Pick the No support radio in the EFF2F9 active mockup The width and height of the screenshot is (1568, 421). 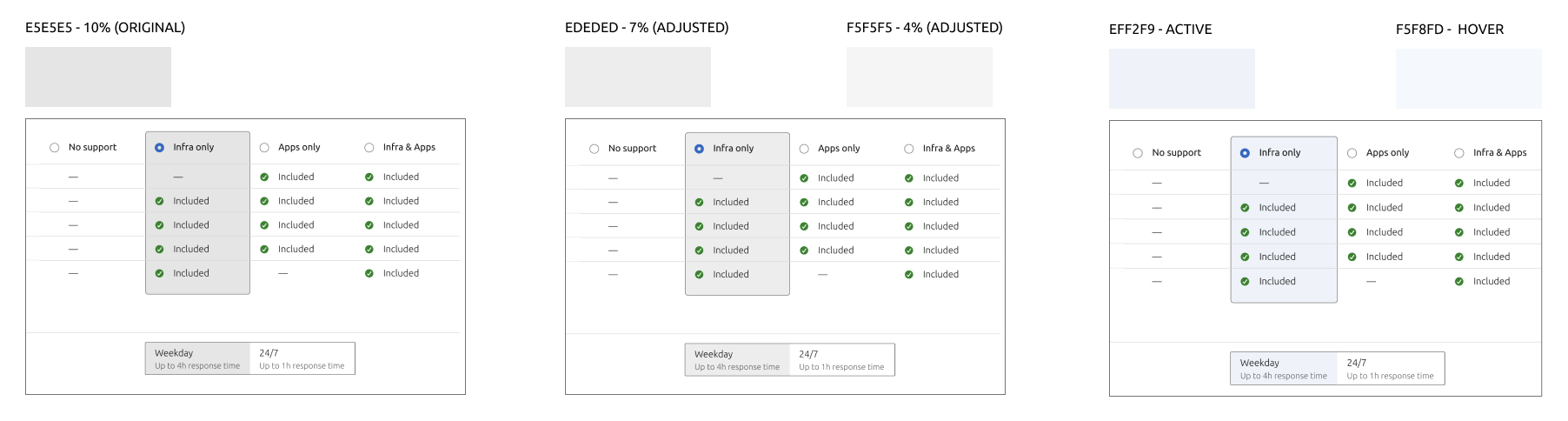(x=1138, y=153)
